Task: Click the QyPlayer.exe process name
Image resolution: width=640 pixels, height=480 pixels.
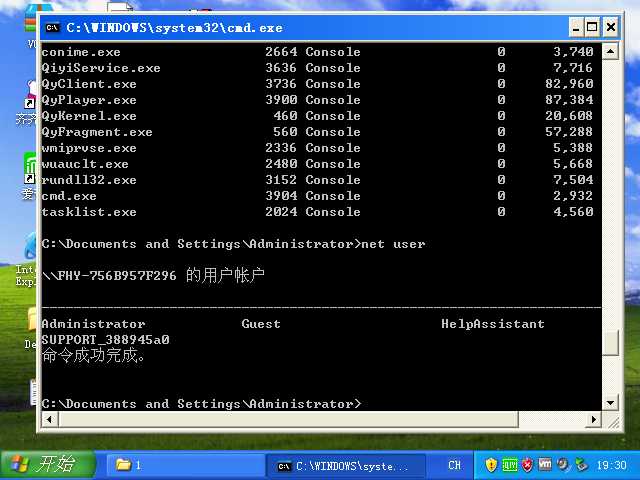Action: tap(89, 100)
